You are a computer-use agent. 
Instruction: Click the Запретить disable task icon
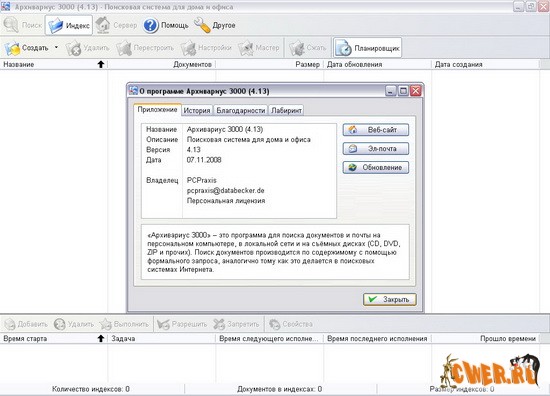219,324
